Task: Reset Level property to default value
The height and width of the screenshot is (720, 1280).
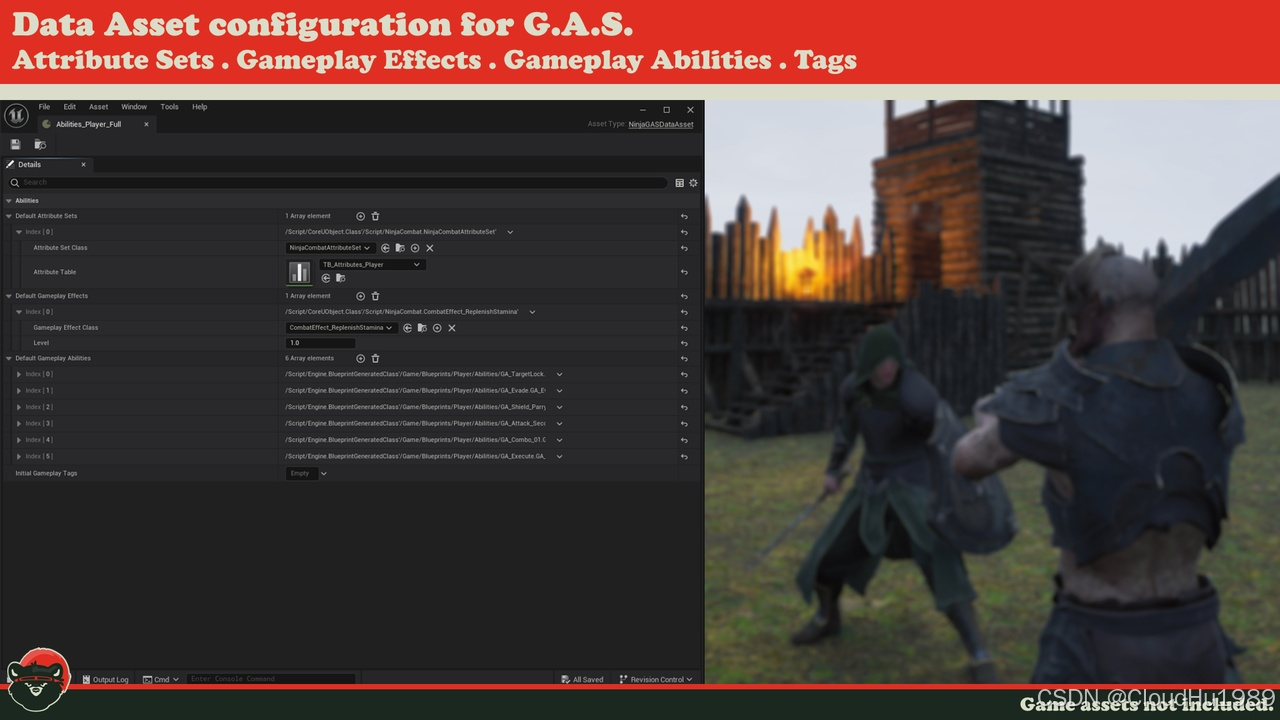Action: click(684, 343)
